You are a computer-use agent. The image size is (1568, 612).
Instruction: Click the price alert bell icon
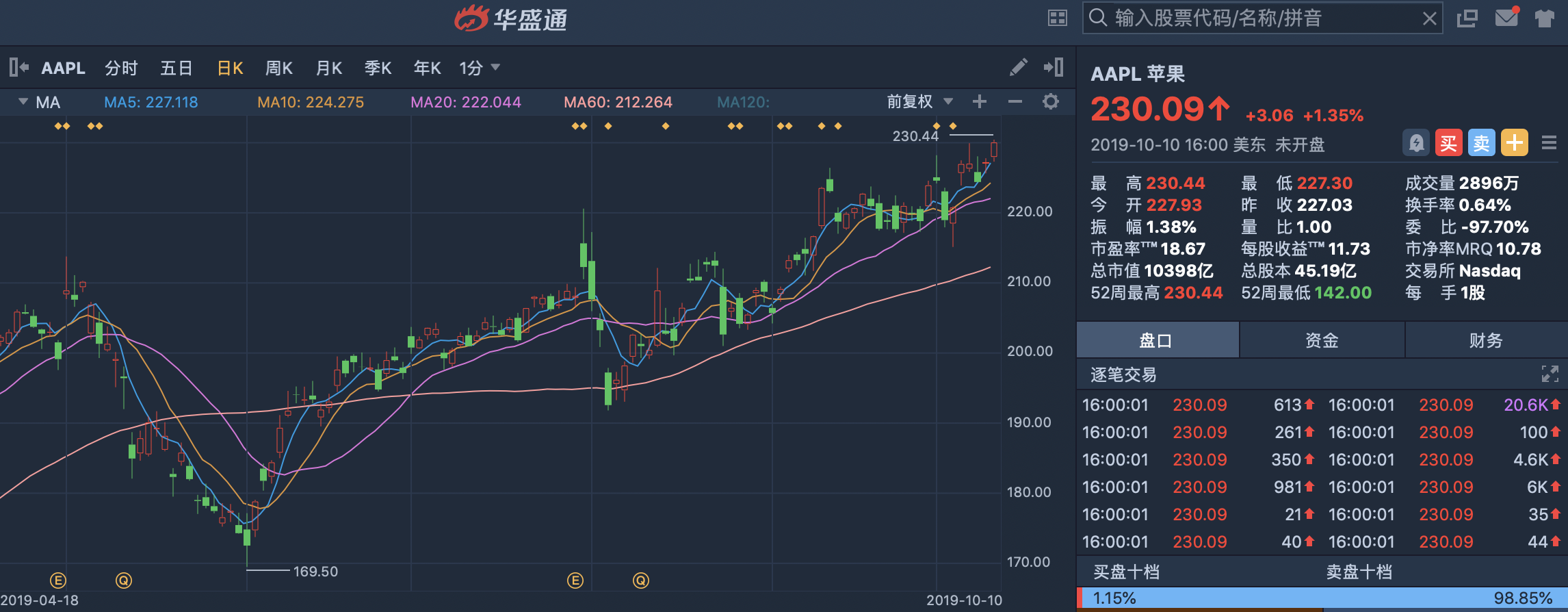pos(1416,143)
